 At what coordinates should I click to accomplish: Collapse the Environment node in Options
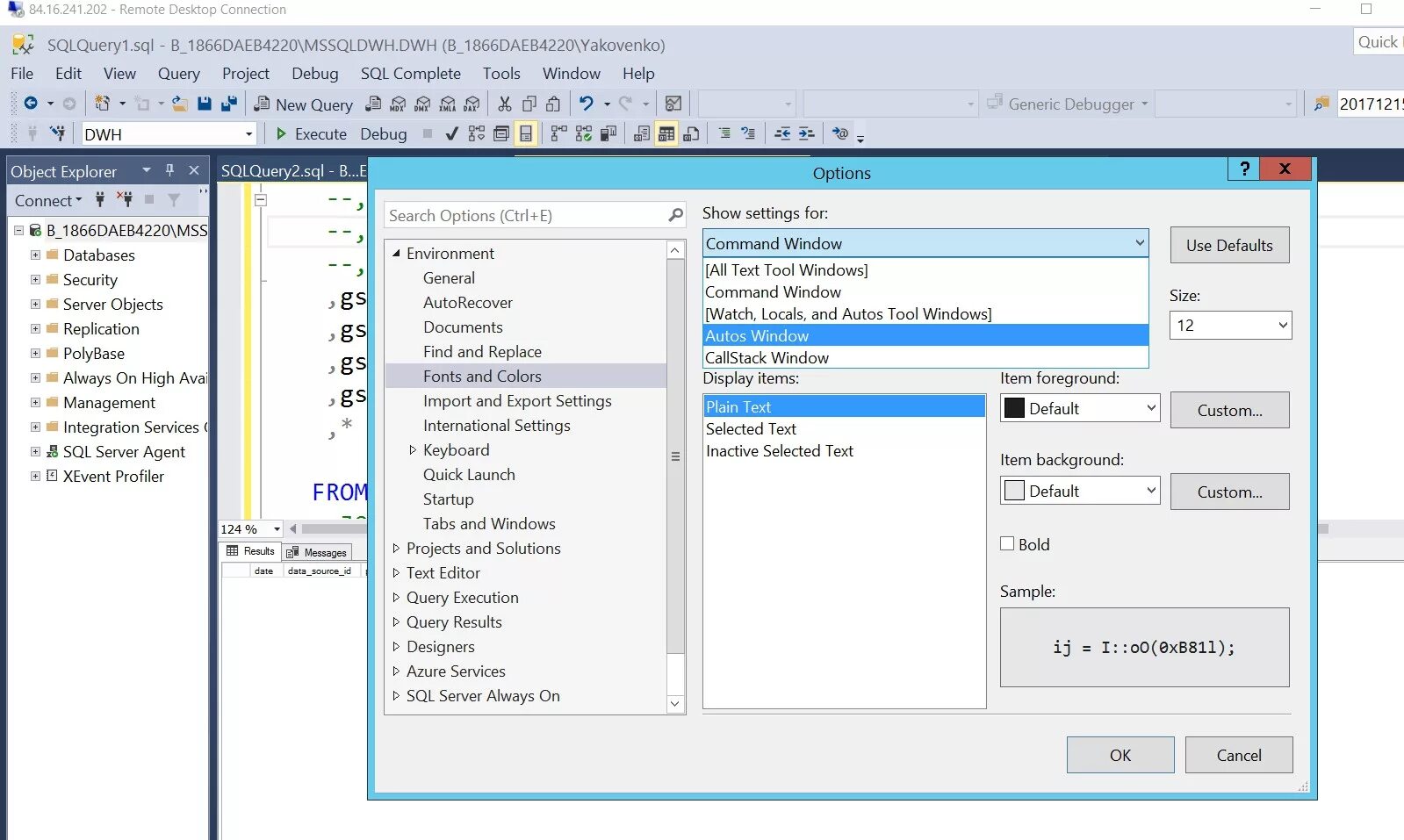pyautogui.click(x=396, y=253)
